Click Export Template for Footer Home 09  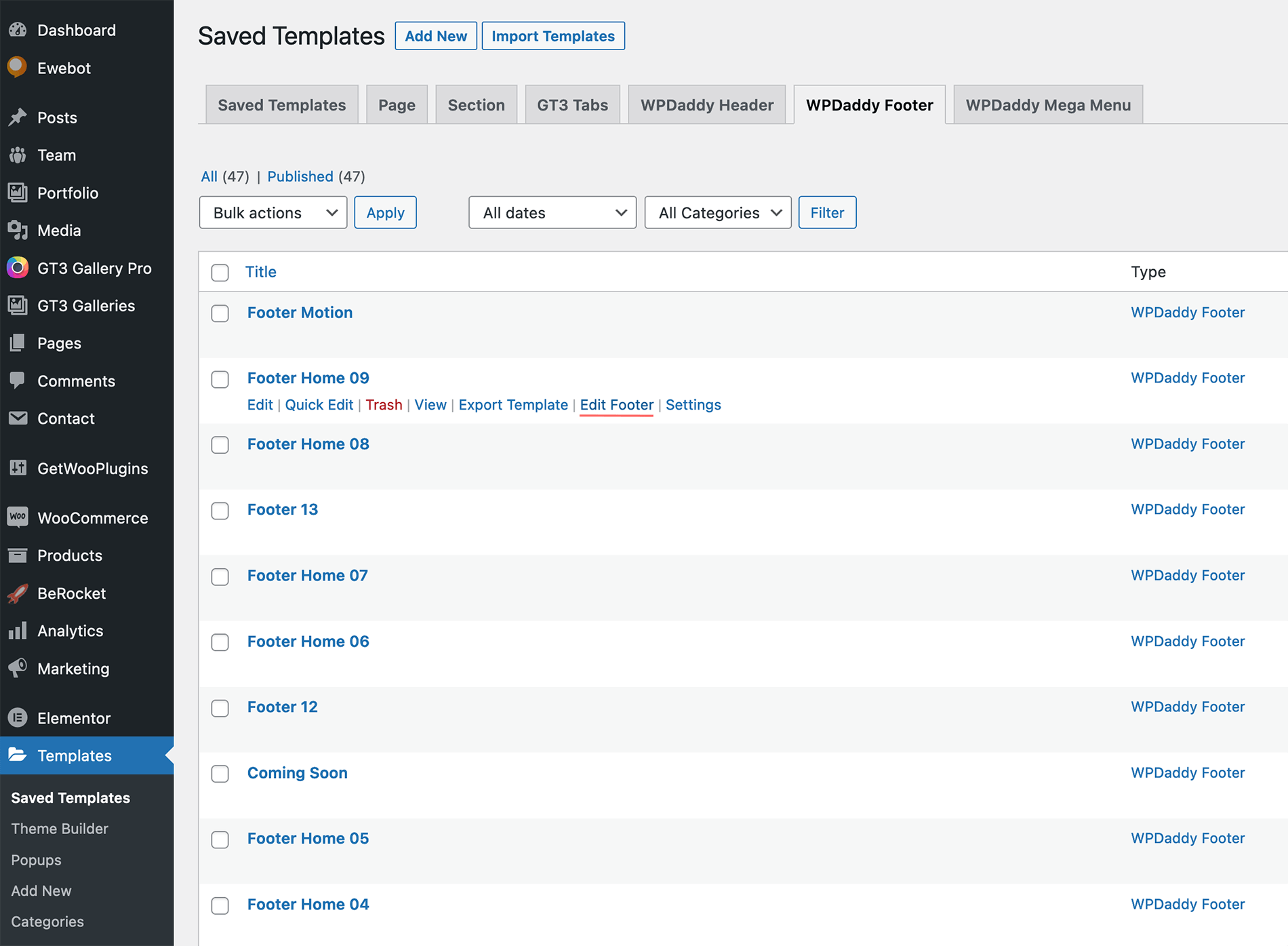coord(513,404)
